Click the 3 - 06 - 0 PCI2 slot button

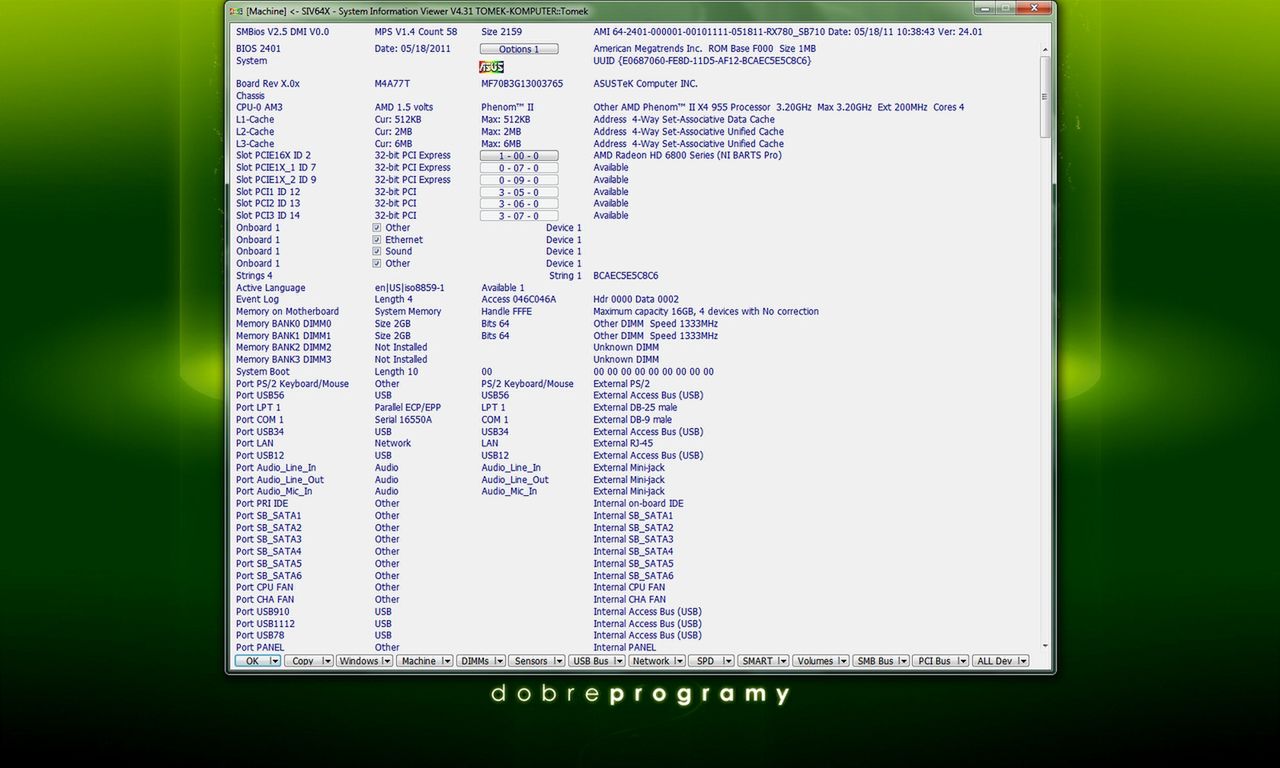(x=519, y=204)
